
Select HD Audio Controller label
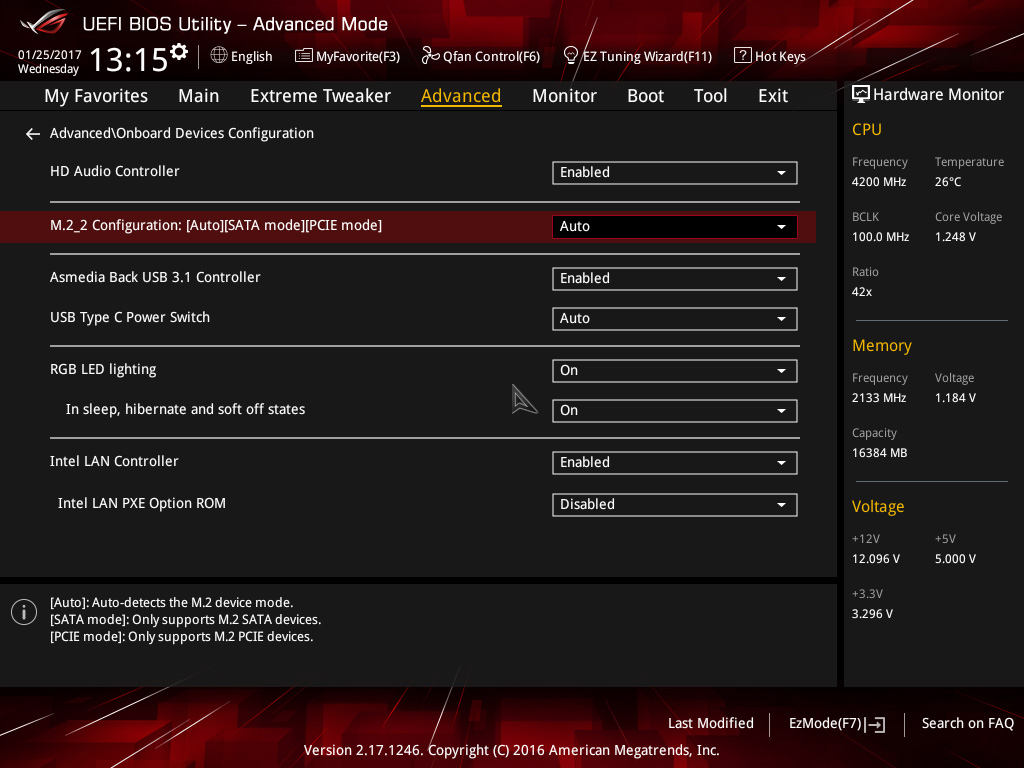pyautogui.click(x=114, y=171)
